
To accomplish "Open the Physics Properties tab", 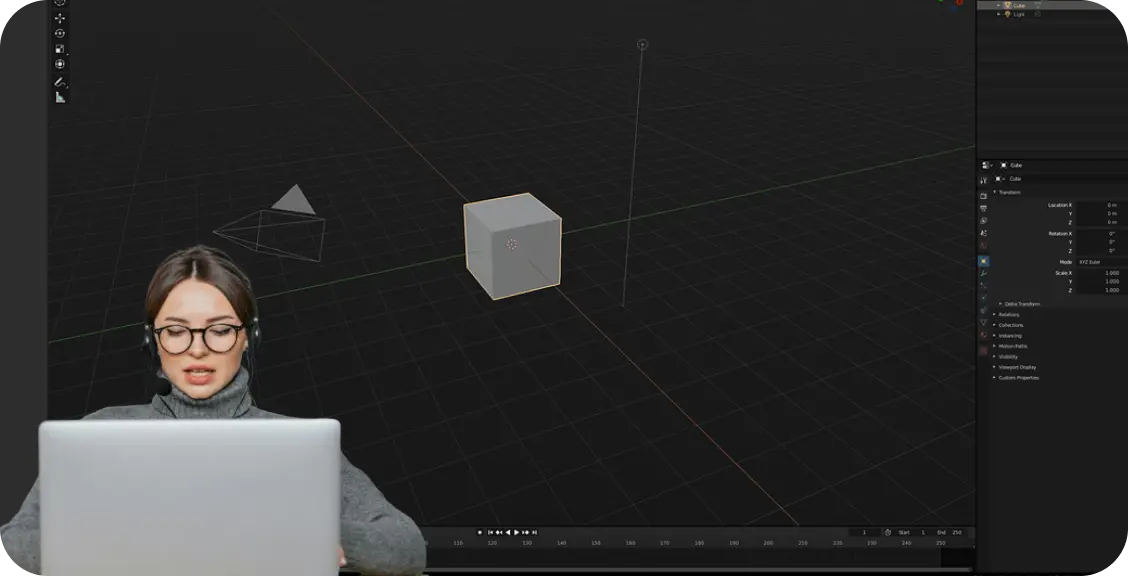I will pyautogui.click(x=983, y=297).
